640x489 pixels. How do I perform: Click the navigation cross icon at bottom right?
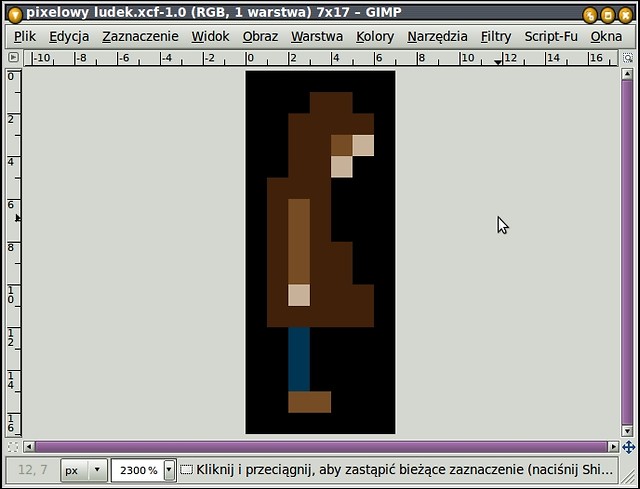[628, 447]
